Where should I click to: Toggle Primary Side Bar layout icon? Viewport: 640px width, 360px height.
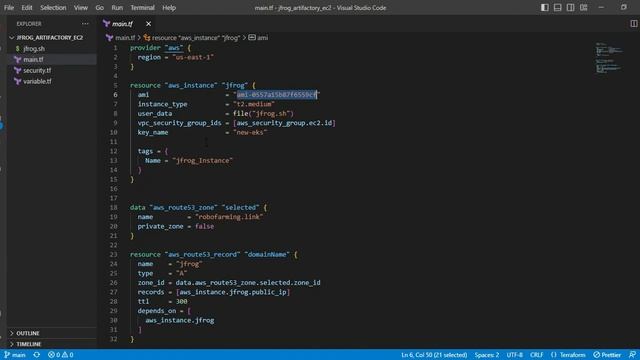tap(544, 7)
